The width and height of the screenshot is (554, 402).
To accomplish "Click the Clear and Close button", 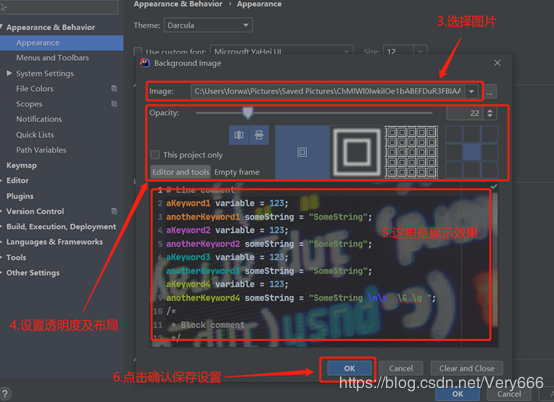I will [467, 368].
